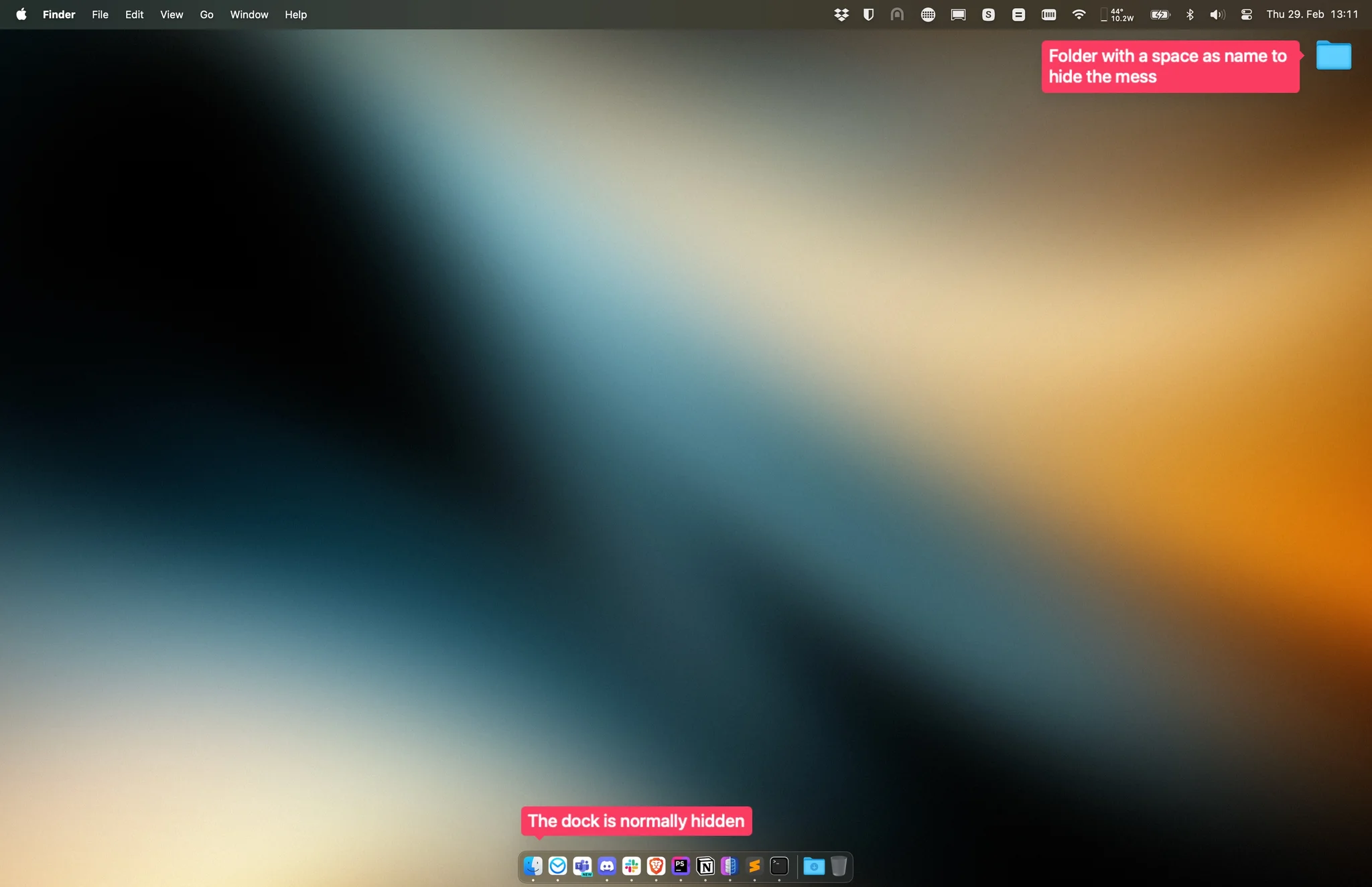The height and width of the screenshot is (887, 1372).
Task: Open Microsoft Teams from the dock
Action: pos(582,866)
